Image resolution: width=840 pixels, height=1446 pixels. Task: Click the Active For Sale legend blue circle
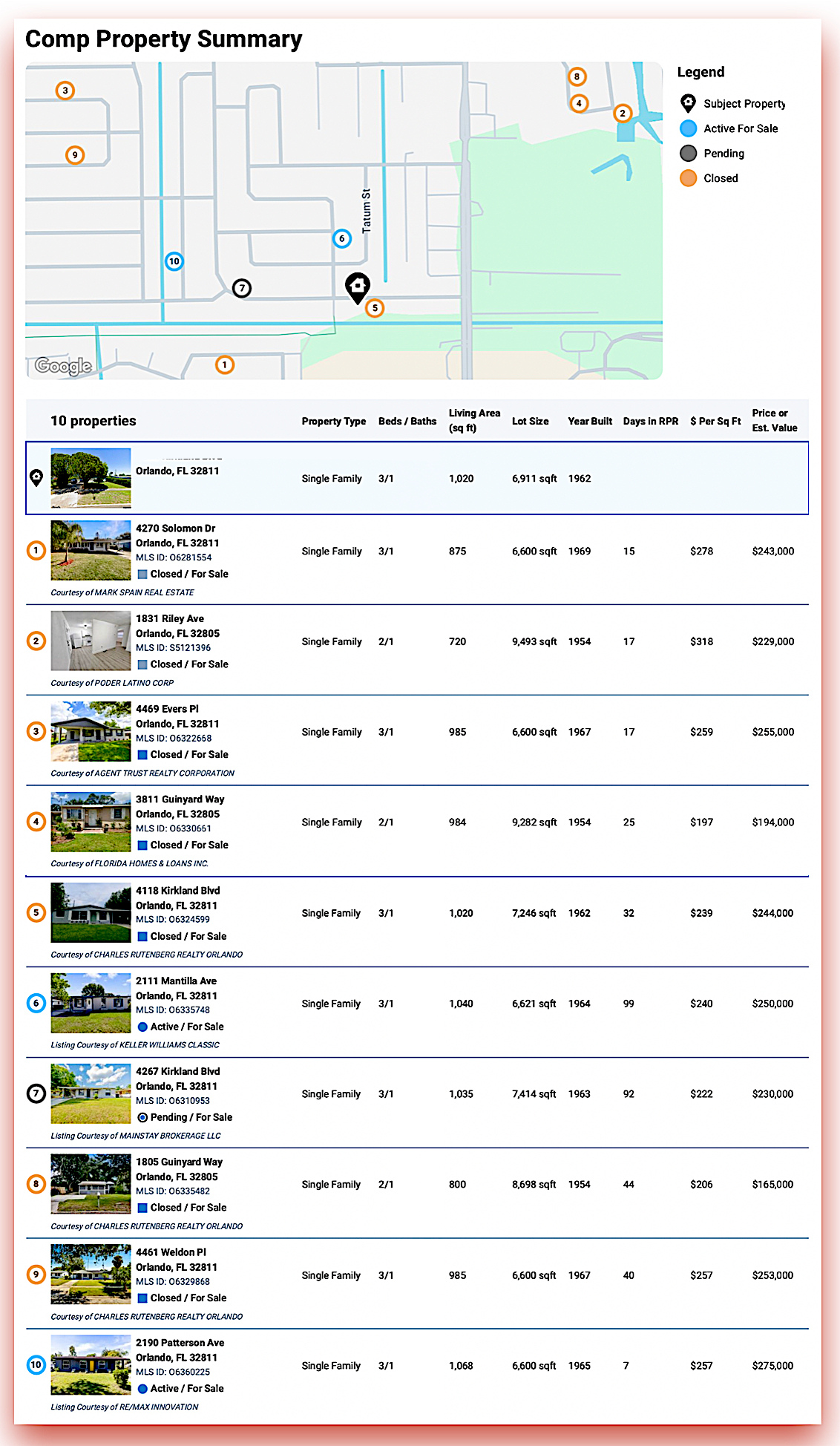pyautogui.click(x=688, y=128)
